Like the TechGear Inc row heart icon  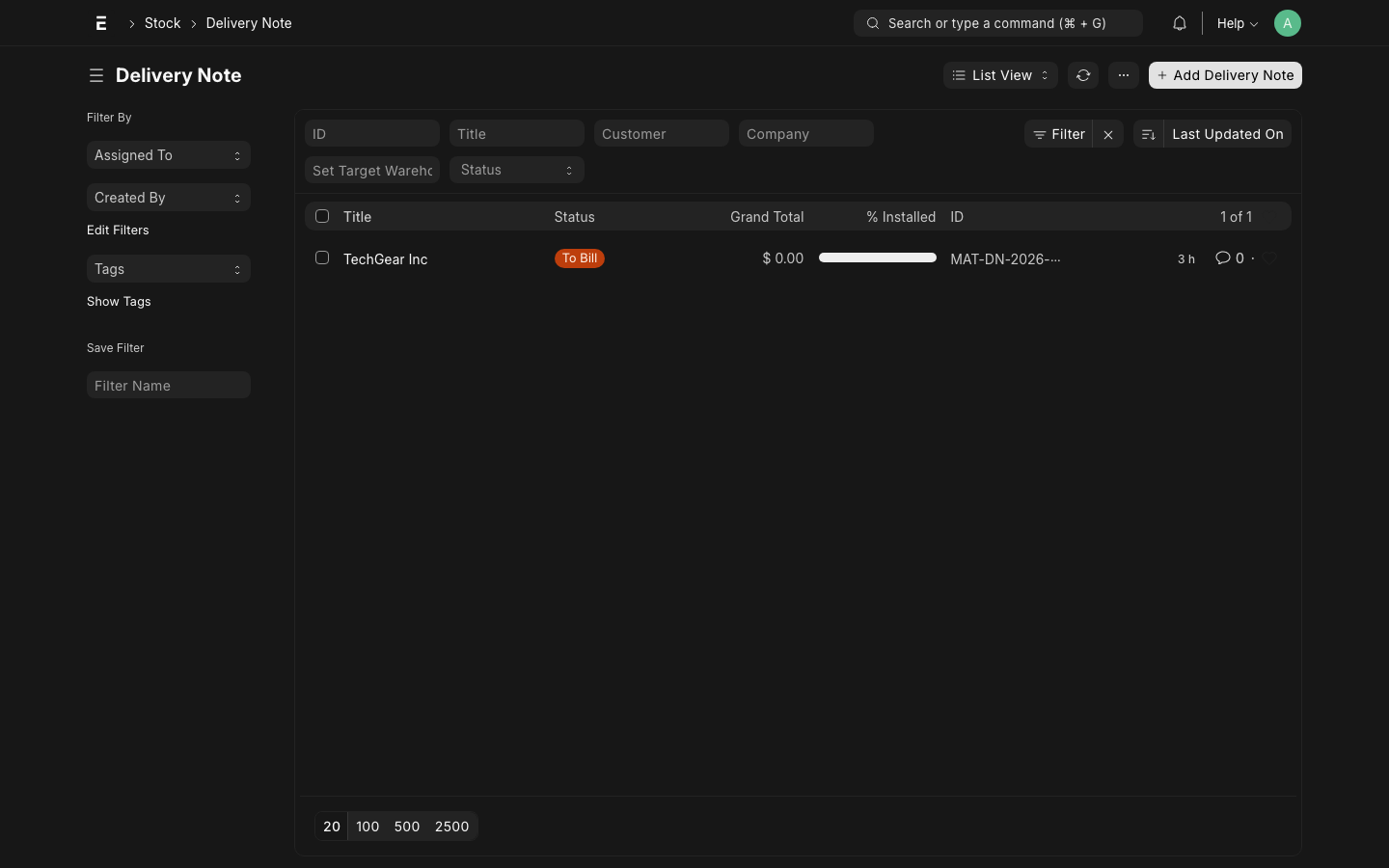tap(1270, 258)
